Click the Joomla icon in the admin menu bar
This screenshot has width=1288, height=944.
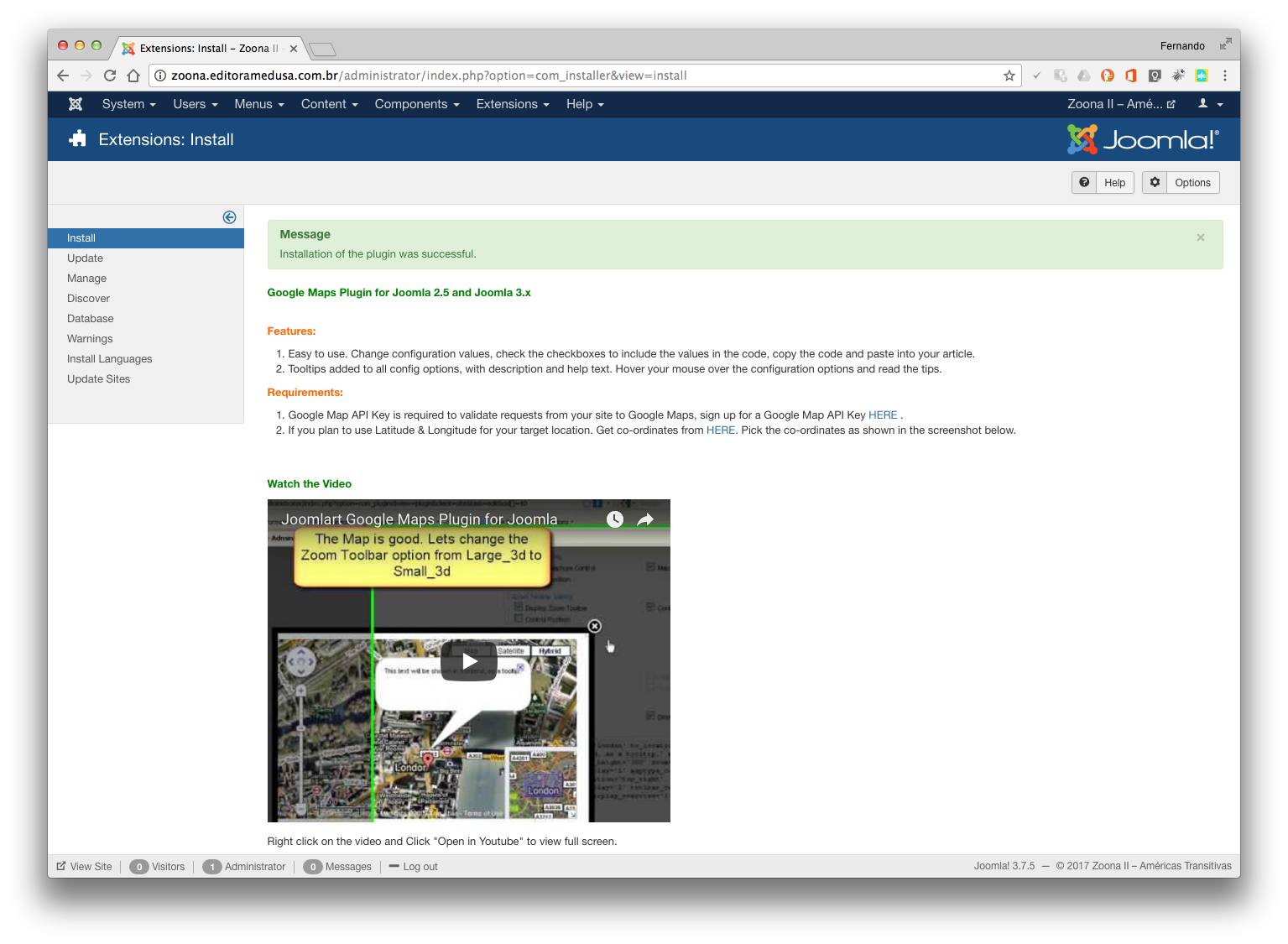point(76,104)
